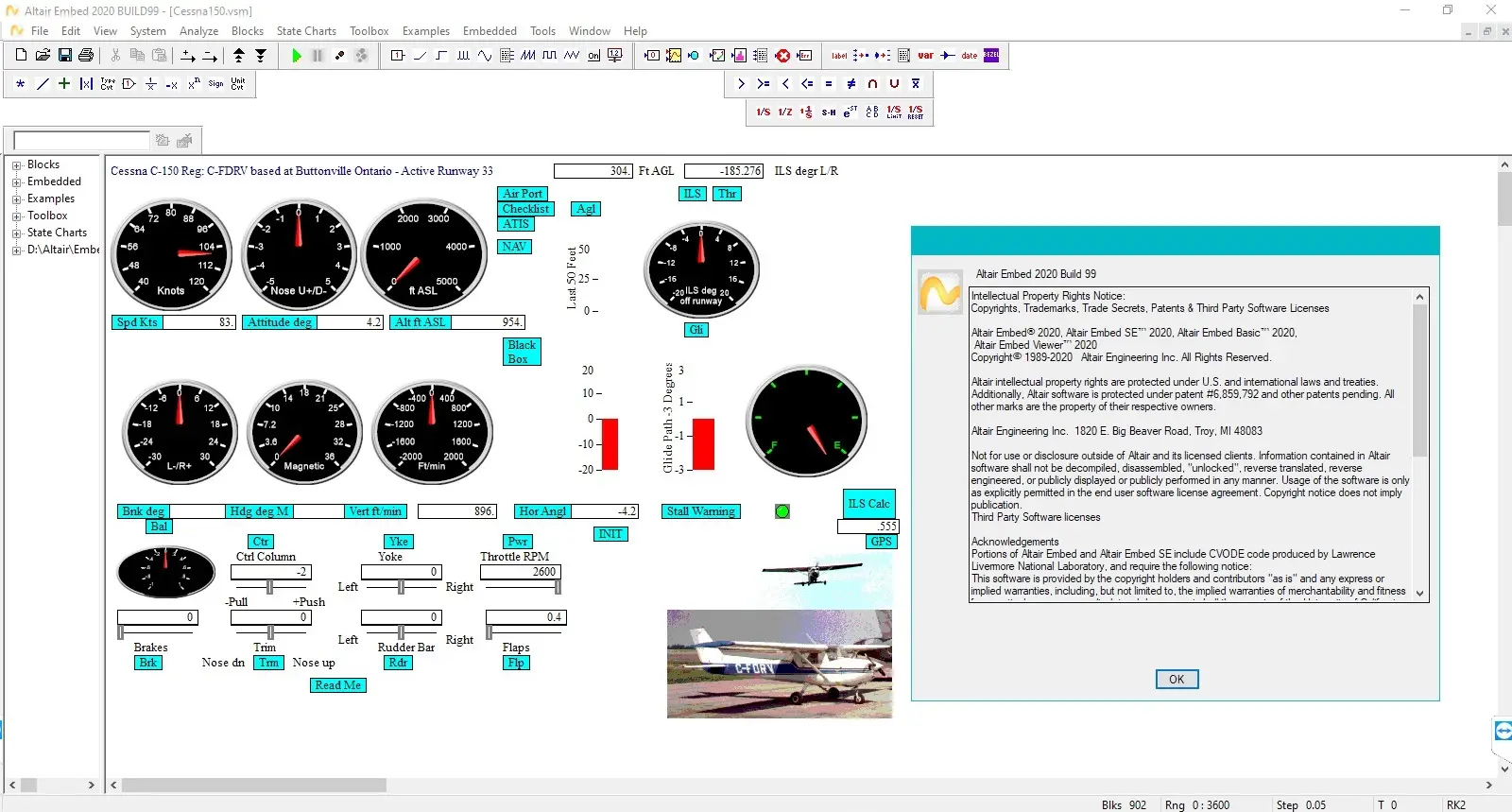Insert a ramp block from toolbar
The width and height of the screenshot is (1512, 812).
coord(420,56)
